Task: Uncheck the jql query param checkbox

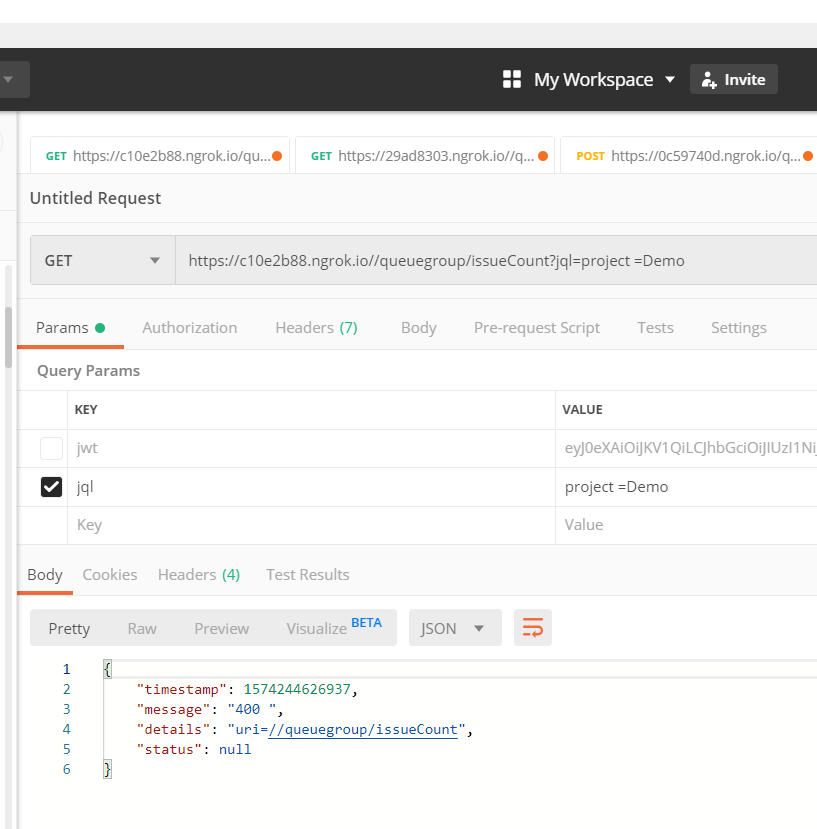Action: [51, 487]
